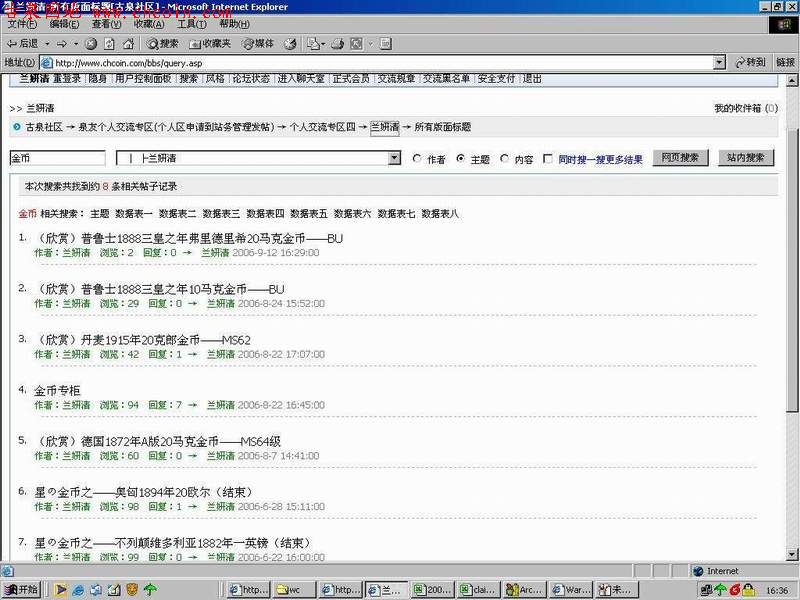The width and height of the screenshot is (800, 600).
Task: Open the 收藏夹 favorites toolbar button
Action: click(210, 44)
